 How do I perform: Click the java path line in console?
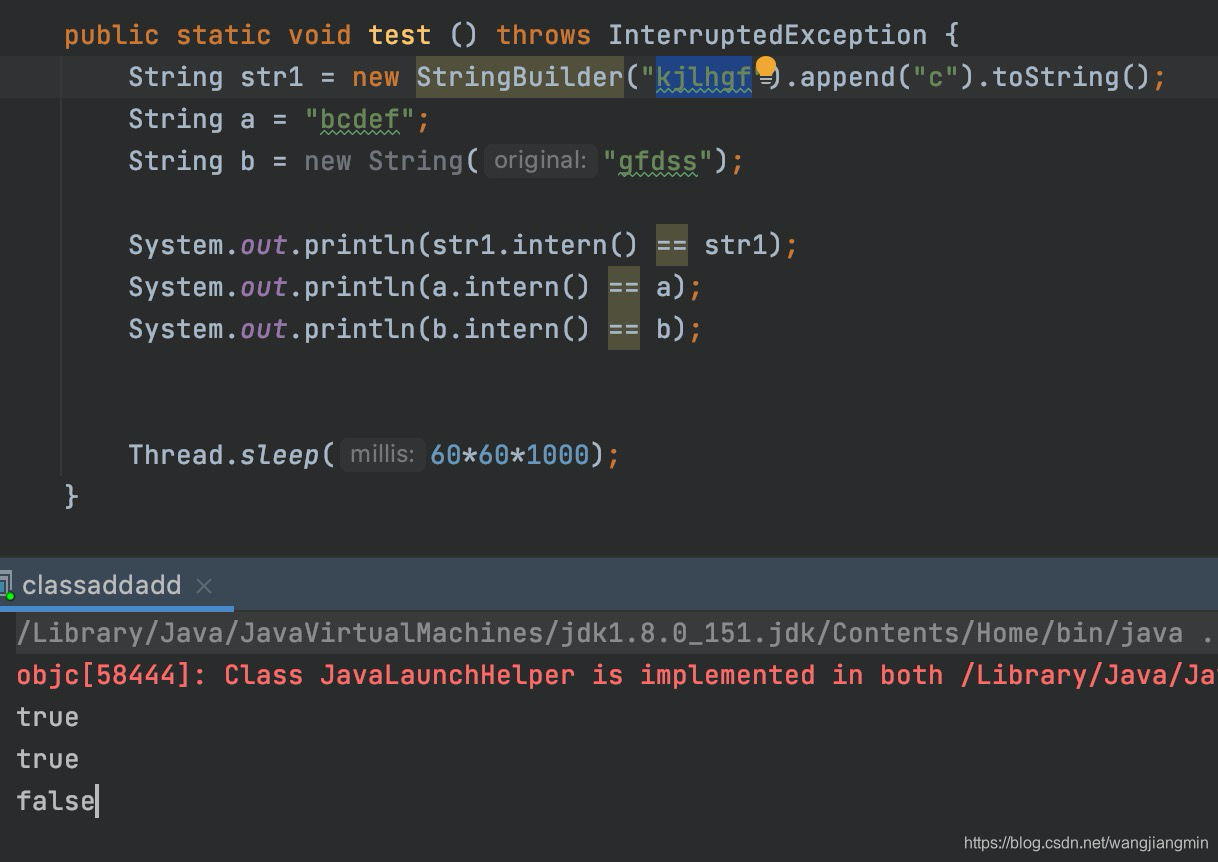click(x=609, y=633)
